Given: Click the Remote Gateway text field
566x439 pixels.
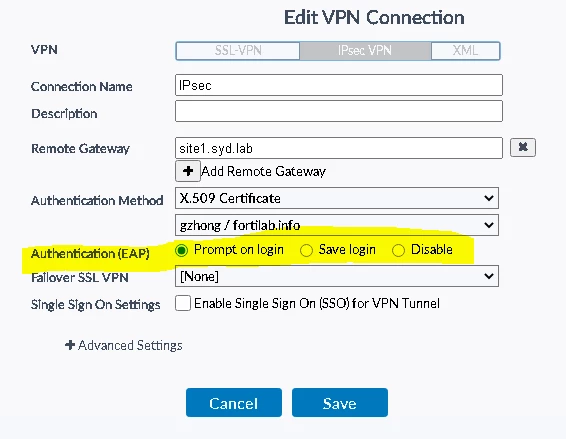Looking at the screenshot, I should pos(339,148).
